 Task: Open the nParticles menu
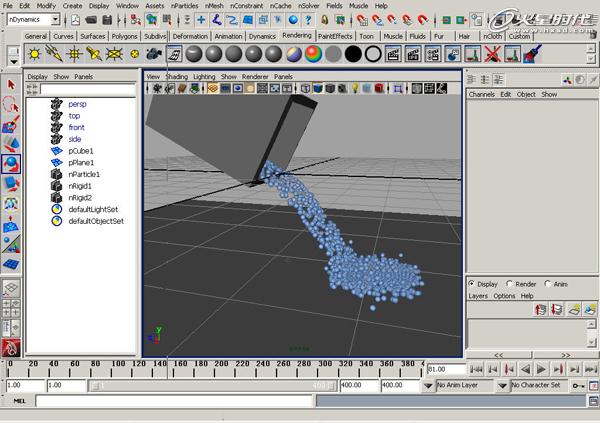coord(184,6)
